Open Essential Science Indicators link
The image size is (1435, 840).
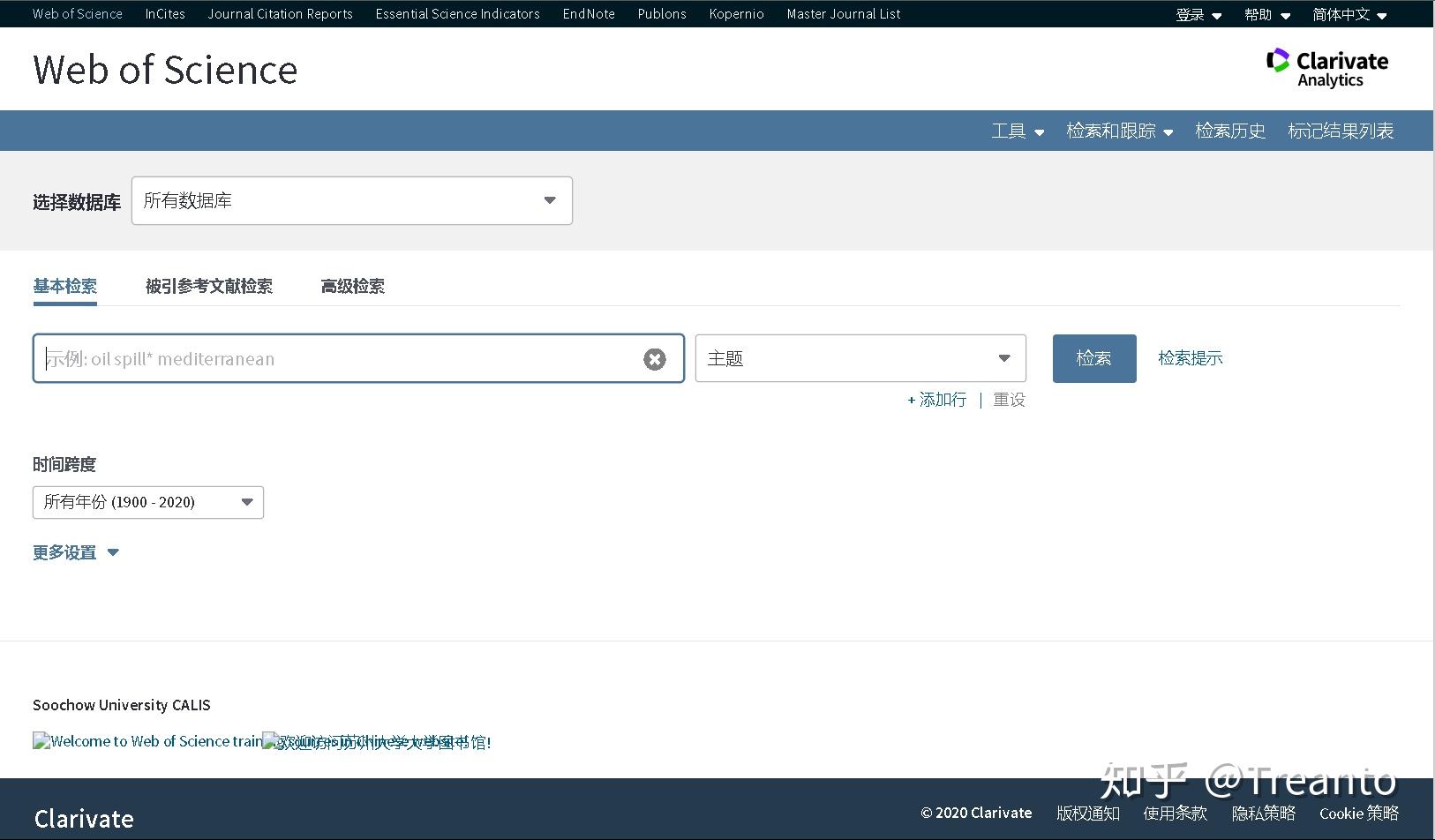[x=458, y=14]
